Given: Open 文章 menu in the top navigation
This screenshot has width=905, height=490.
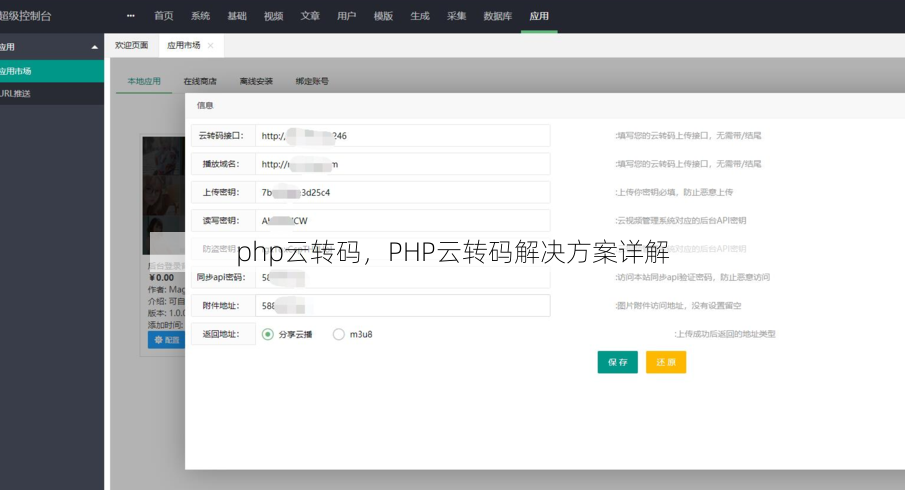Looking at the screenshot, I should (310, 16).
